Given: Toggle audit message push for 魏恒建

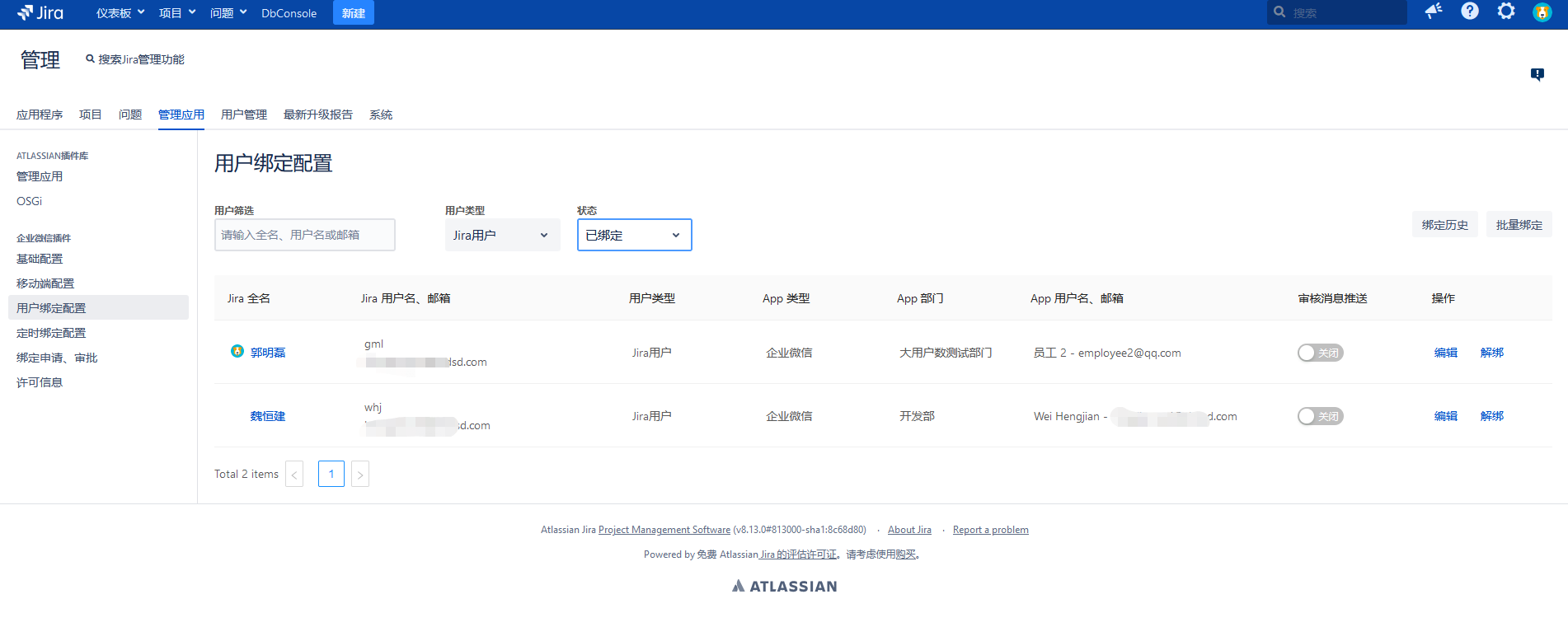Looking at the screenshot, I should point(1320,416).
